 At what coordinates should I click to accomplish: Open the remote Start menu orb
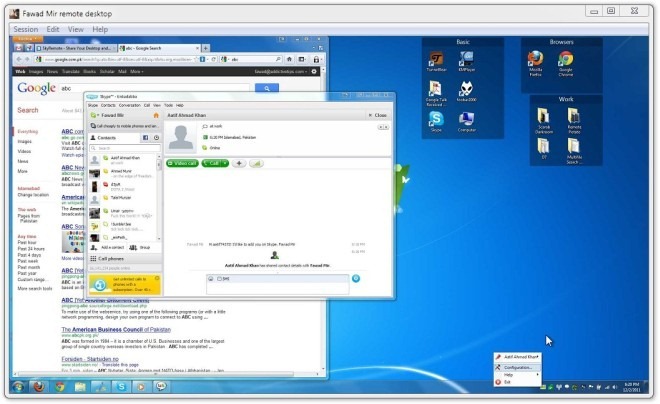[x=18, y=386]
